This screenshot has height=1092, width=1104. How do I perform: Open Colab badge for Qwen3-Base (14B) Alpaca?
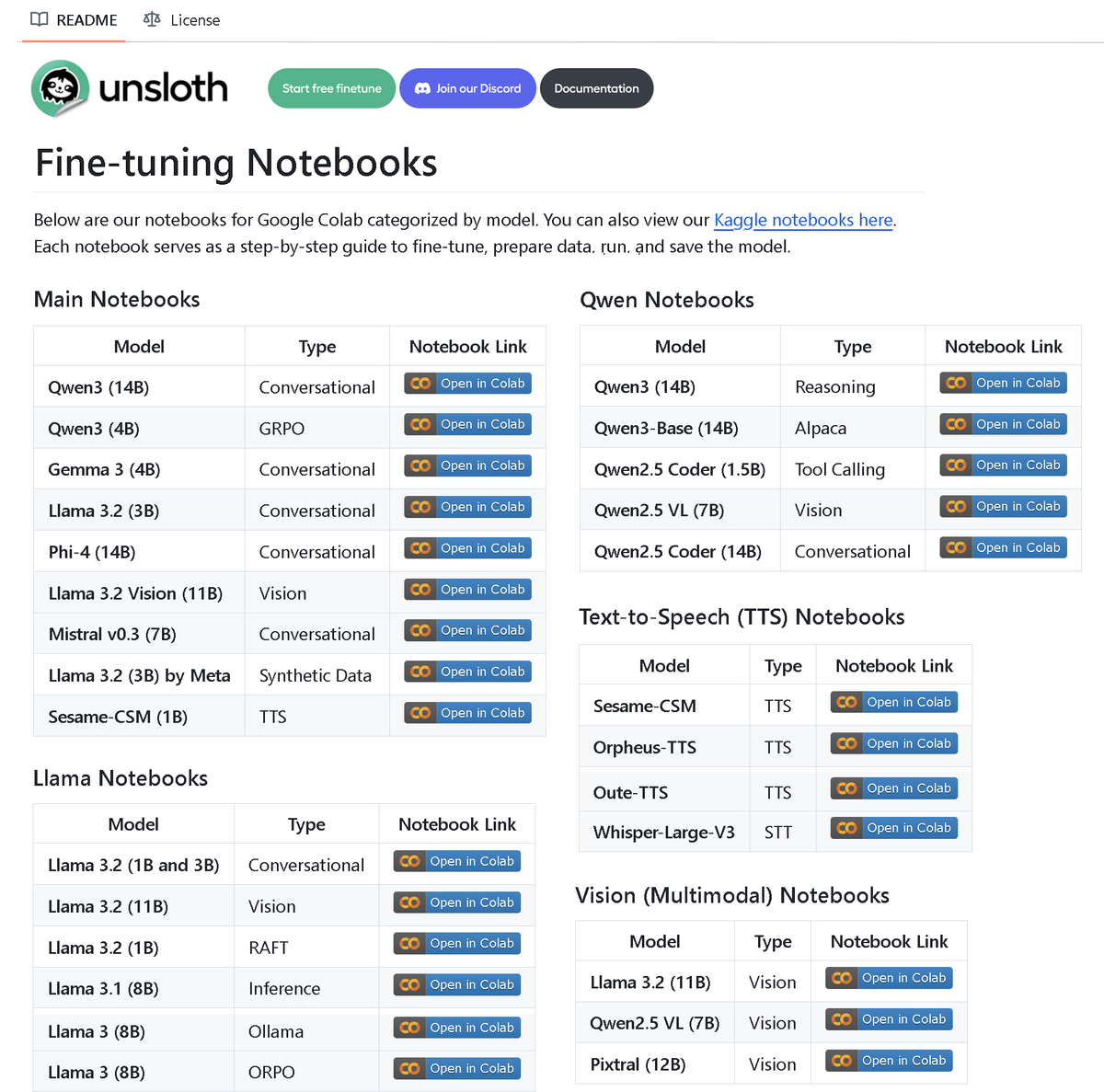tap(1003, 424)
